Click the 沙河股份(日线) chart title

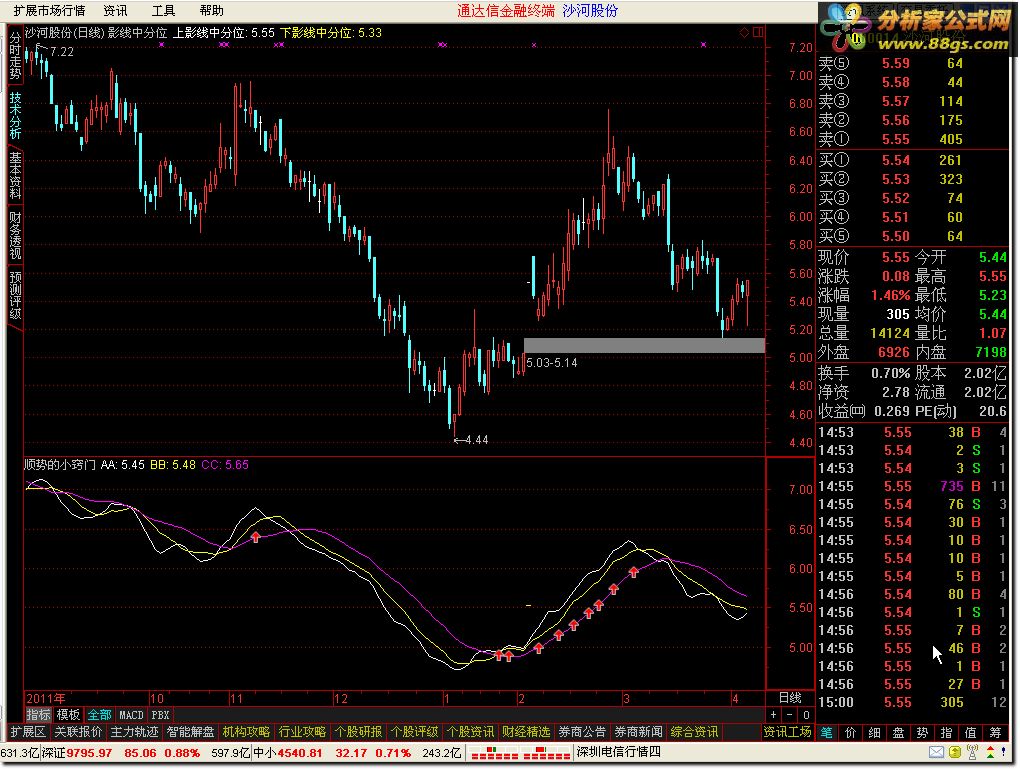point(63,33)
